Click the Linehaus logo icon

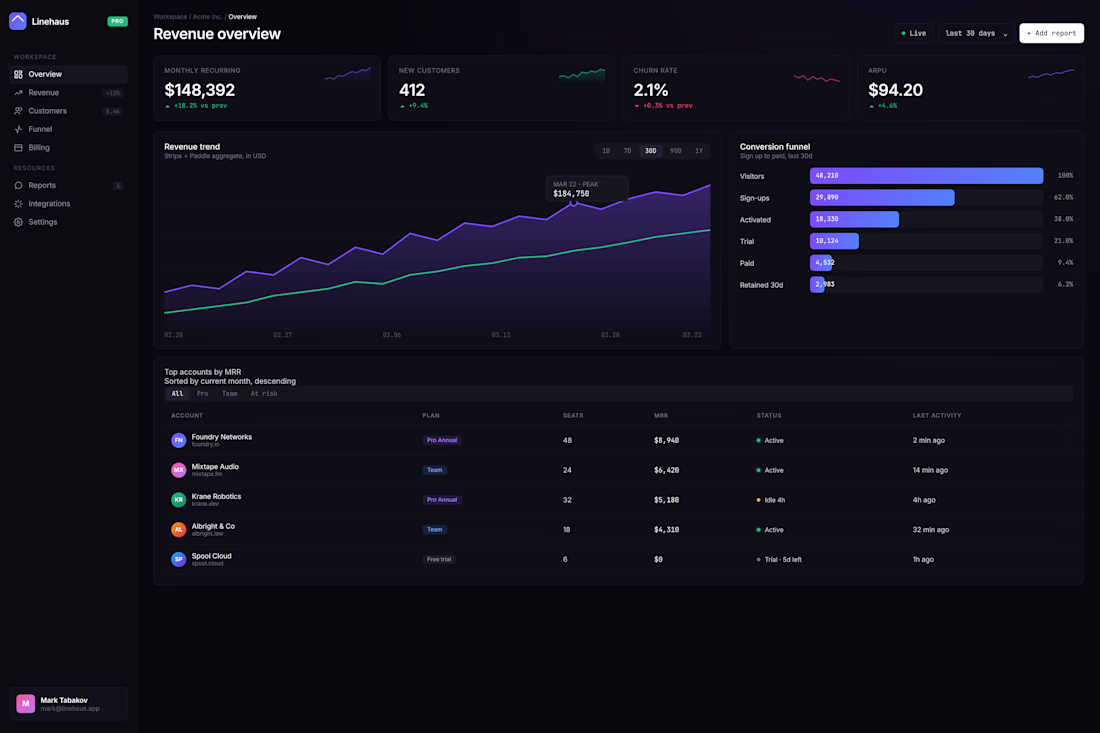[x=18, y=21]
